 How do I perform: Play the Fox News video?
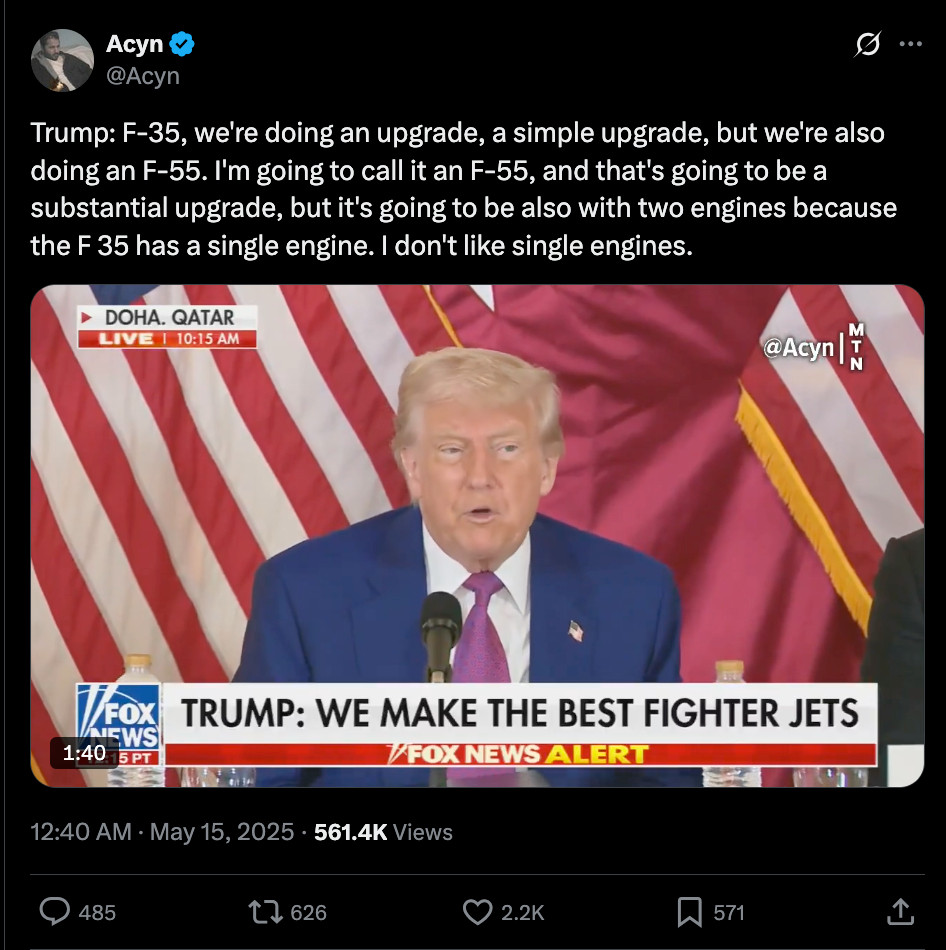pos(478,536)
